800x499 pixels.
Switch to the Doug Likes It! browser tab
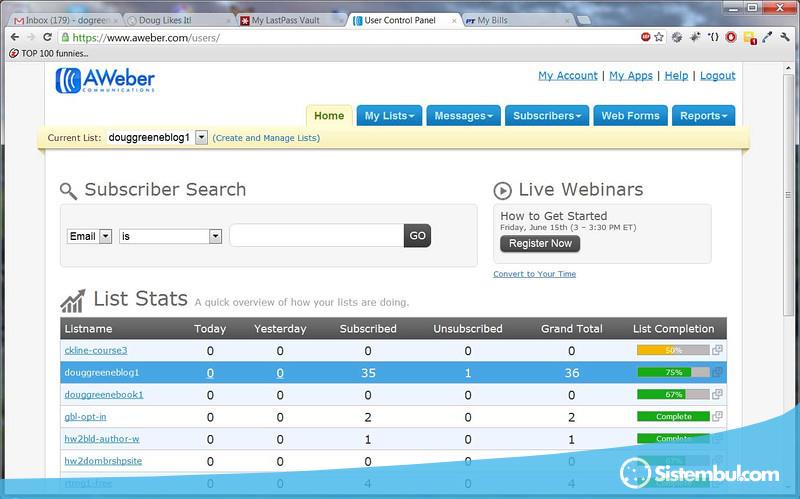click(x=179, y=20)
